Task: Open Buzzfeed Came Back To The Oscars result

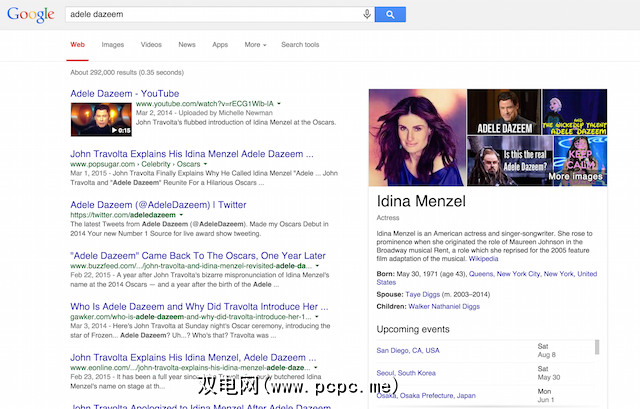Action: click(x=198, y=256)
